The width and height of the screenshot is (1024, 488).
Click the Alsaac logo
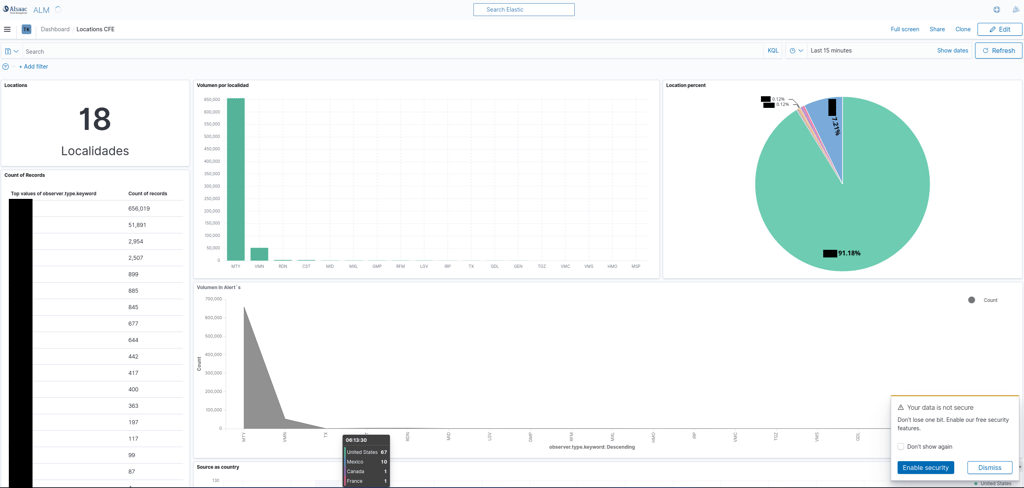(x=15, y=10)
